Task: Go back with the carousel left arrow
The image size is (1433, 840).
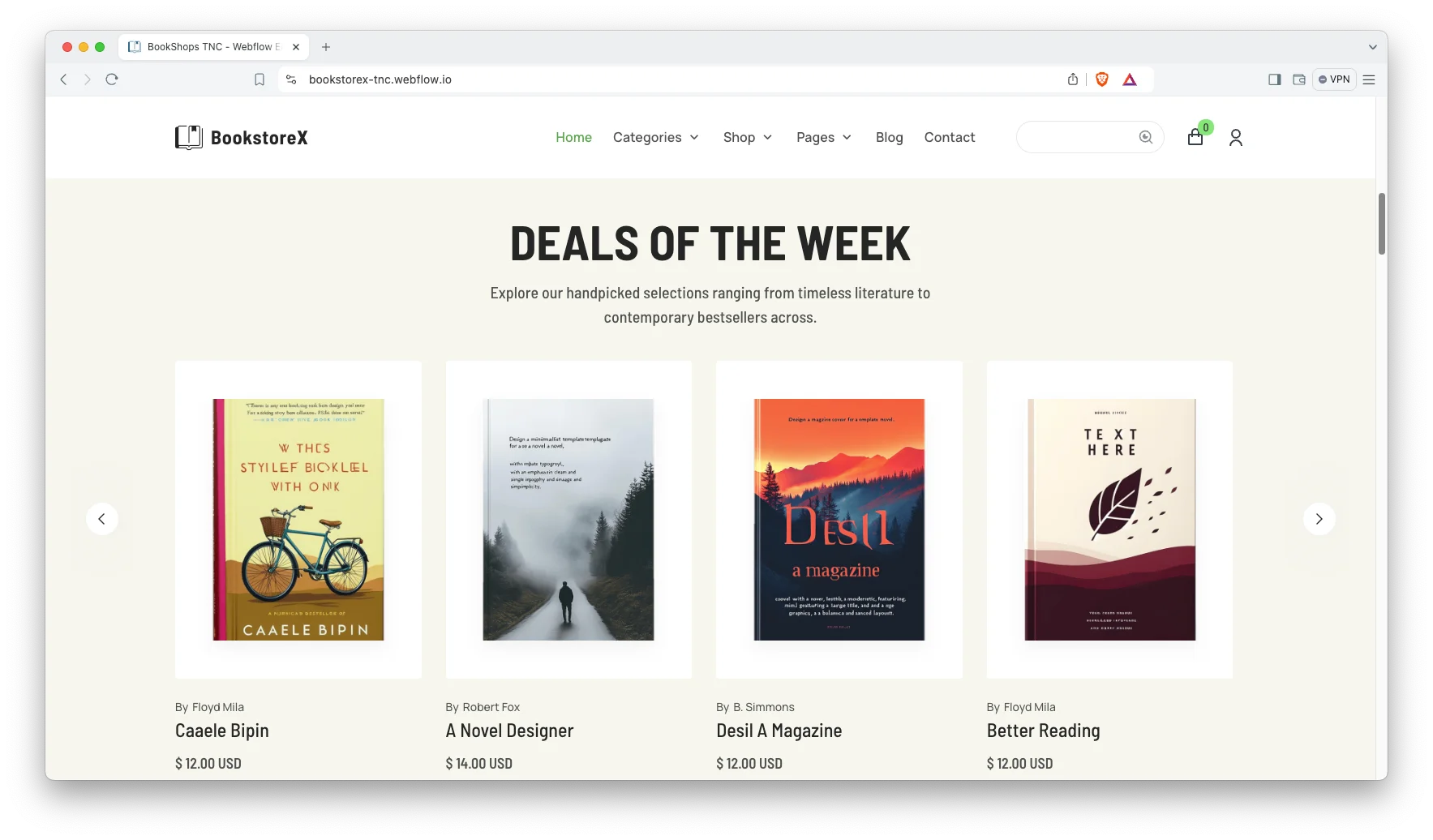Action: (102, 519)
